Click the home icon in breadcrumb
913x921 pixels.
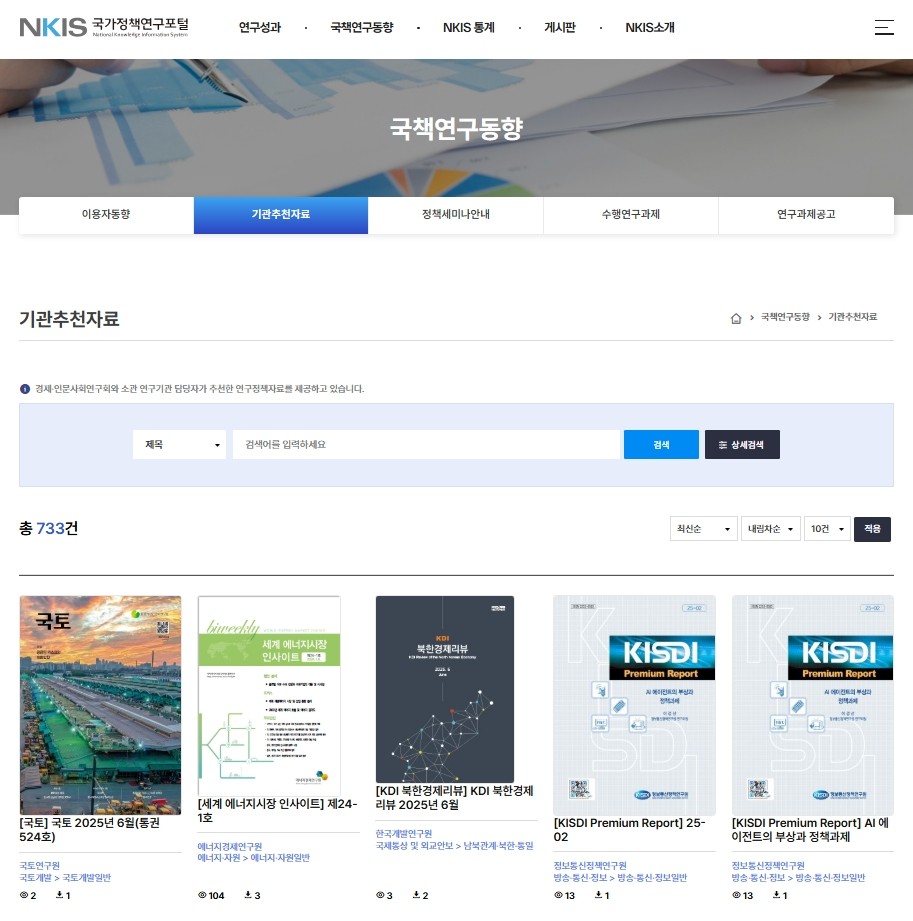(736, 318)
